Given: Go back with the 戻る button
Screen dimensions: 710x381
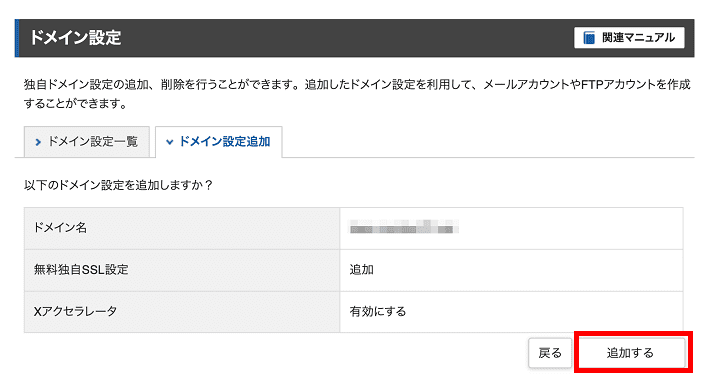Looking at the screenshot, I should click(550, 353).
